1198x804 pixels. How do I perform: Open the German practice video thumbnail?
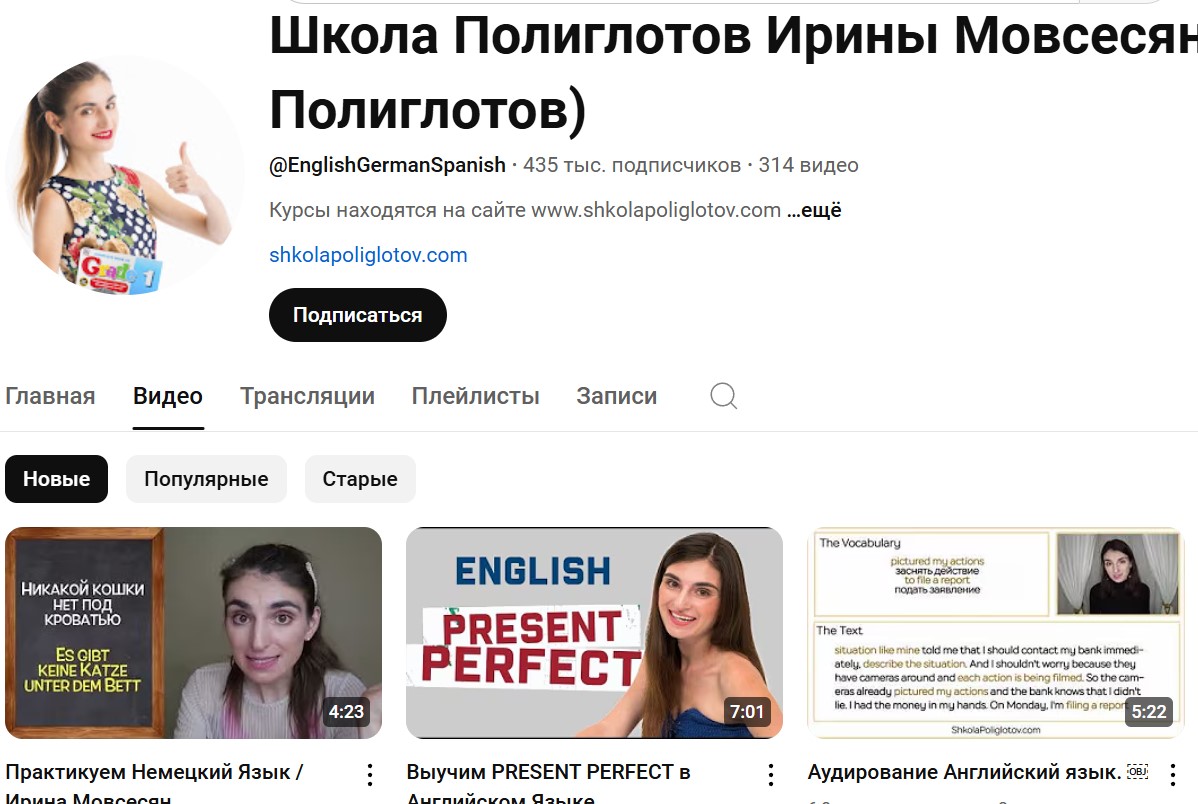click(x=193, y=633)
